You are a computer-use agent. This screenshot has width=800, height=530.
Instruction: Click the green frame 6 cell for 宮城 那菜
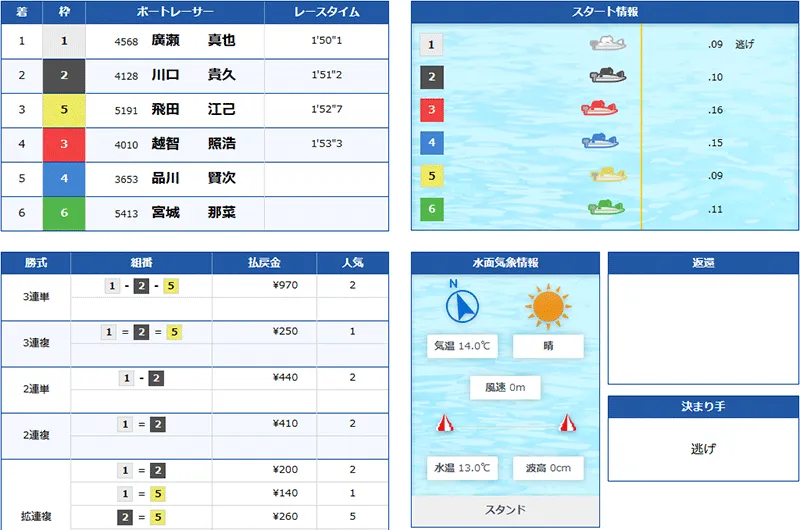tap(64, 213)
